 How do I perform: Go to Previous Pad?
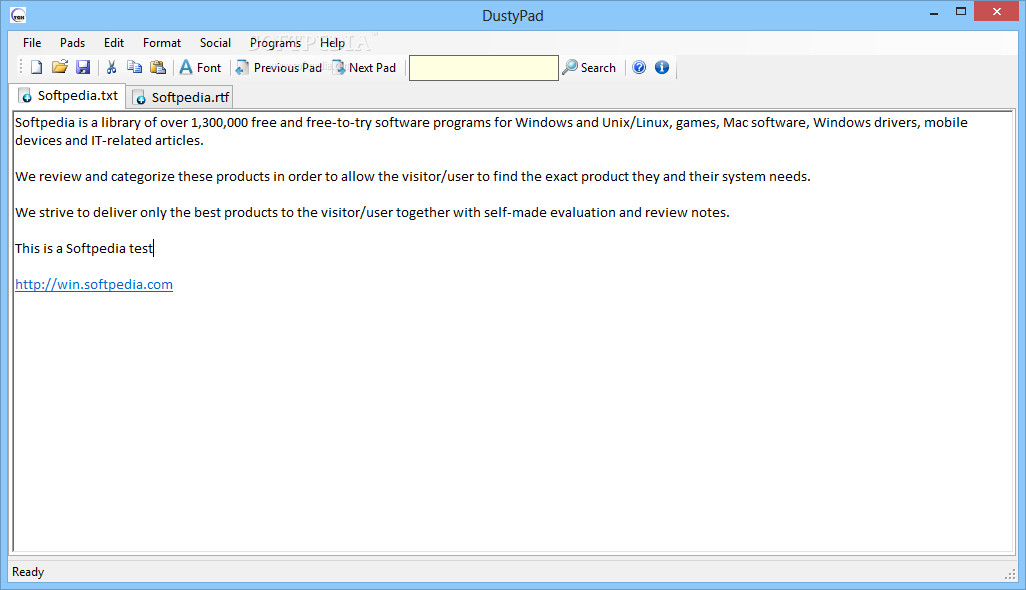coord(279,67)
